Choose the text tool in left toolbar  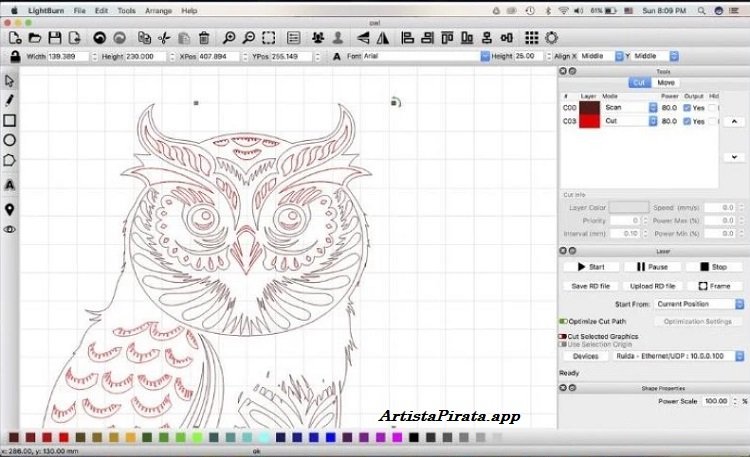coord(10,185)
